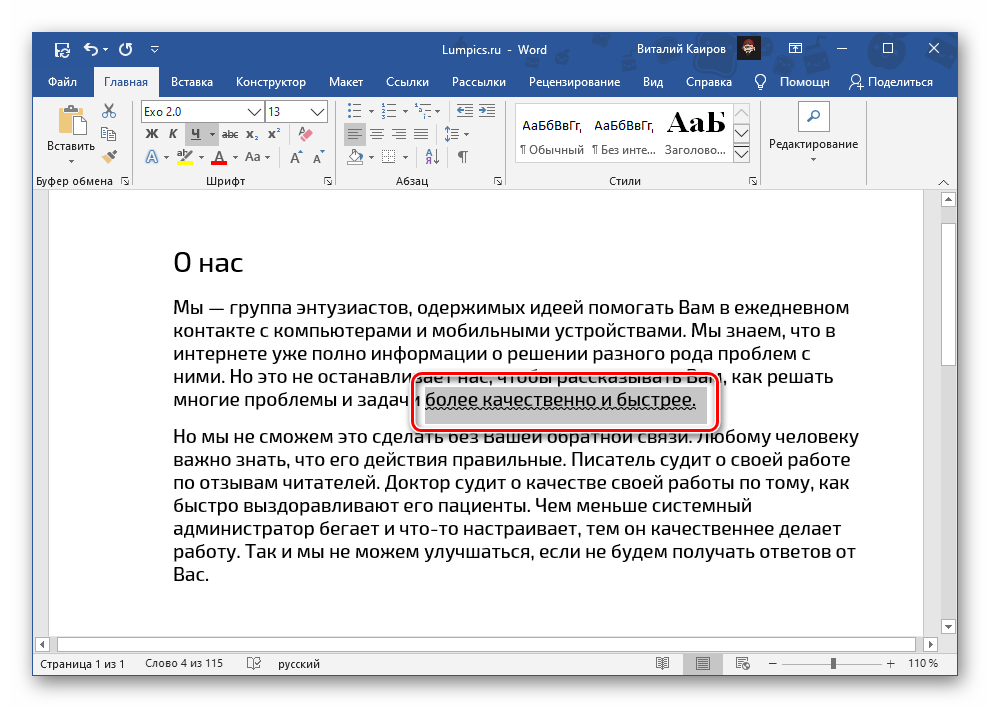Open the Customize Quick Access Toolbar arrow
The width and height of the screenshot is (990, 708).
point(155,49)
